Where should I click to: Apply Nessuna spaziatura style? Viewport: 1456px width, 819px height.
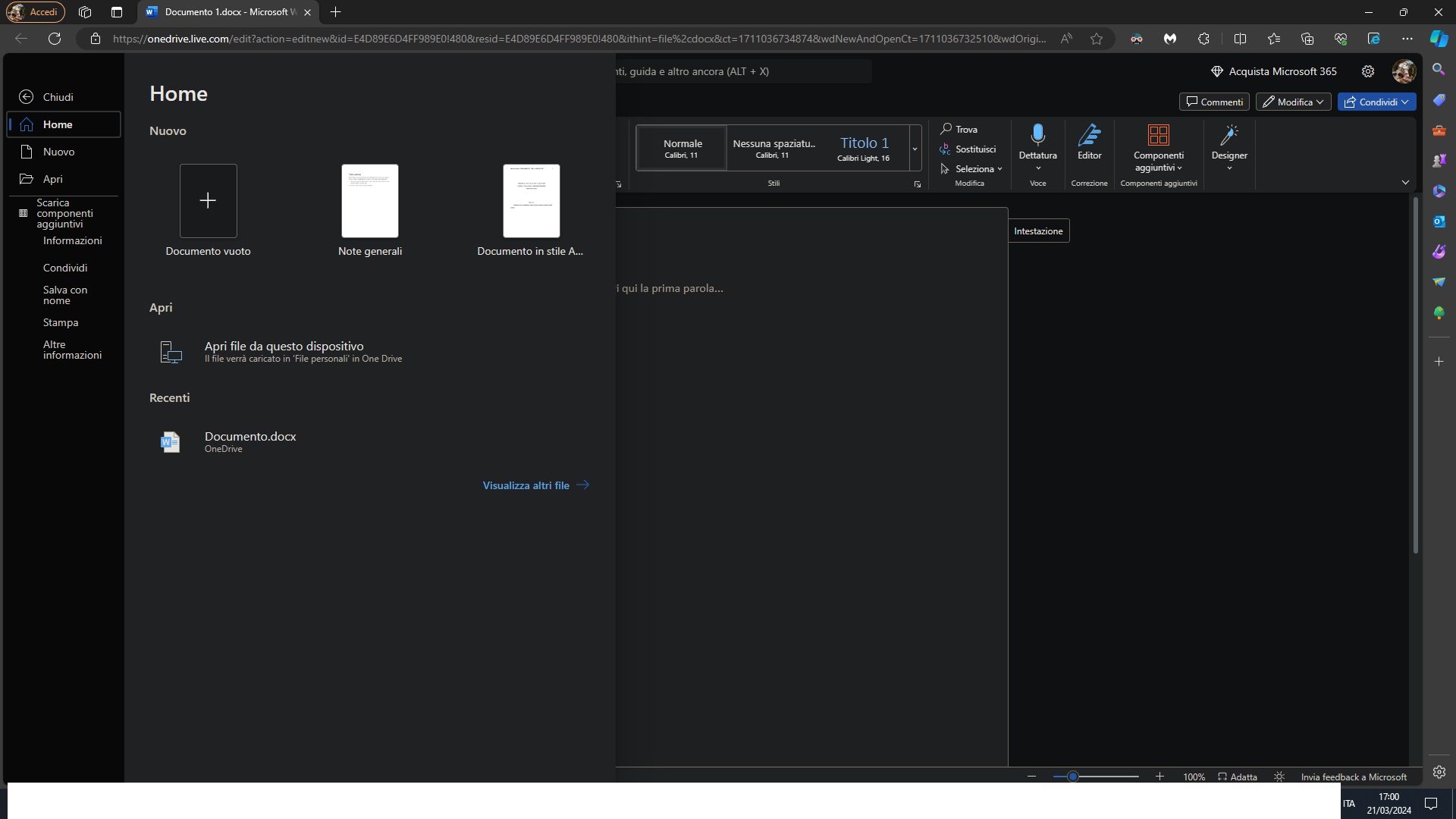coord(773,148)
